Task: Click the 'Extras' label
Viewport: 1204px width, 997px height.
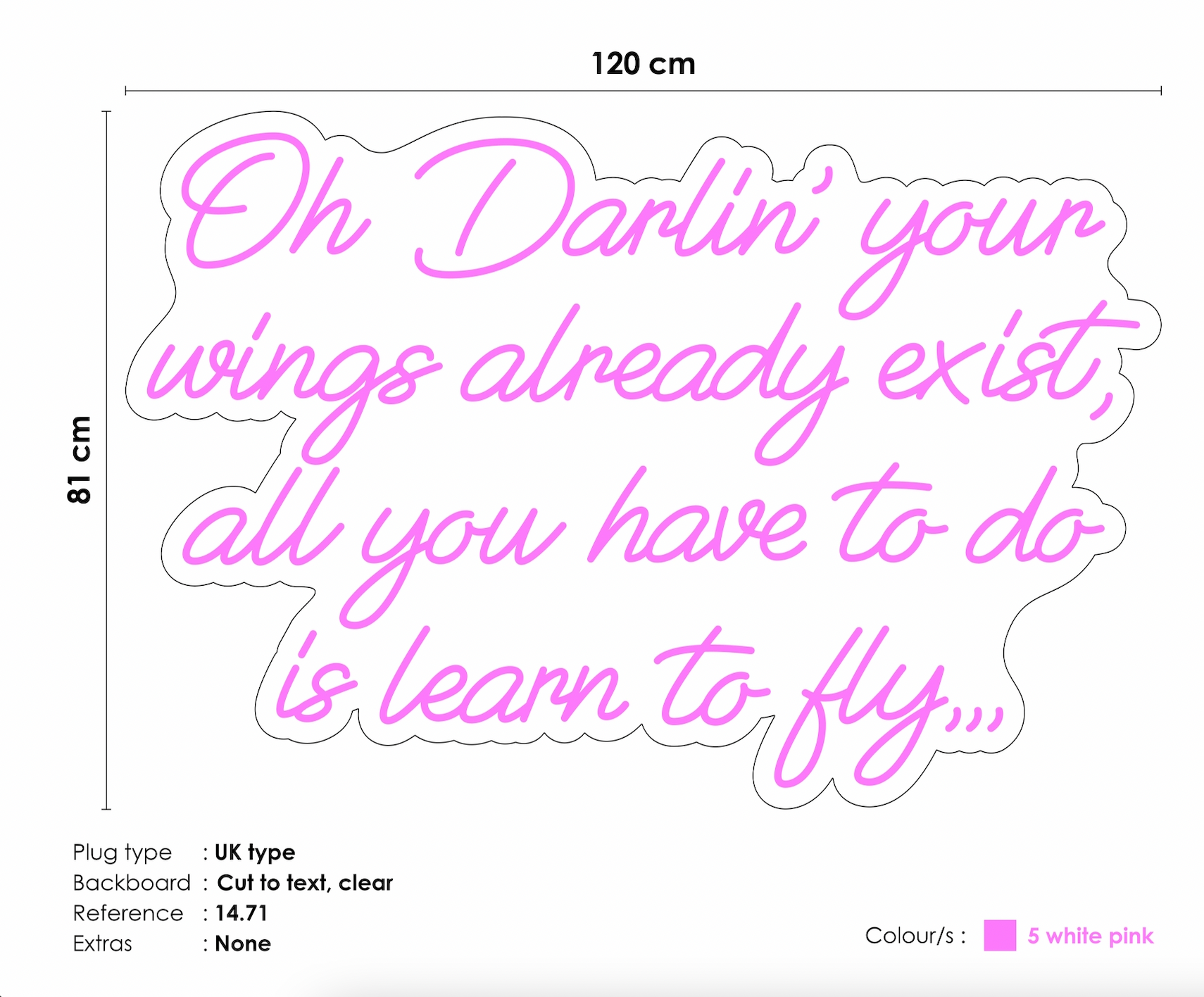Action: pyautogui.click(x=103, y=943)
